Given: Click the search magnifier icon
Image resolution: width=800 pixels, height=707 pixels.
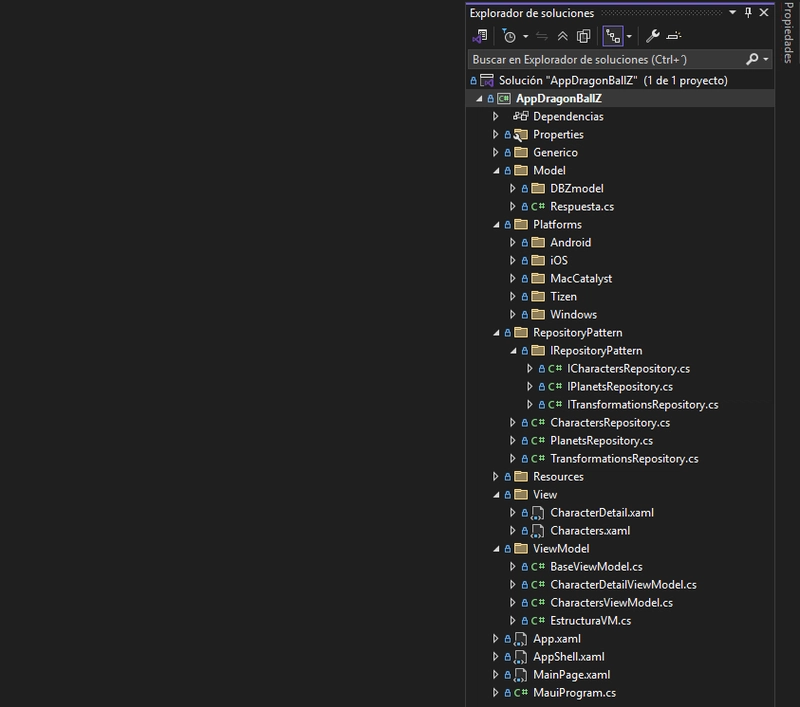Looking at the screenshot, I should (x=752, y=60).
